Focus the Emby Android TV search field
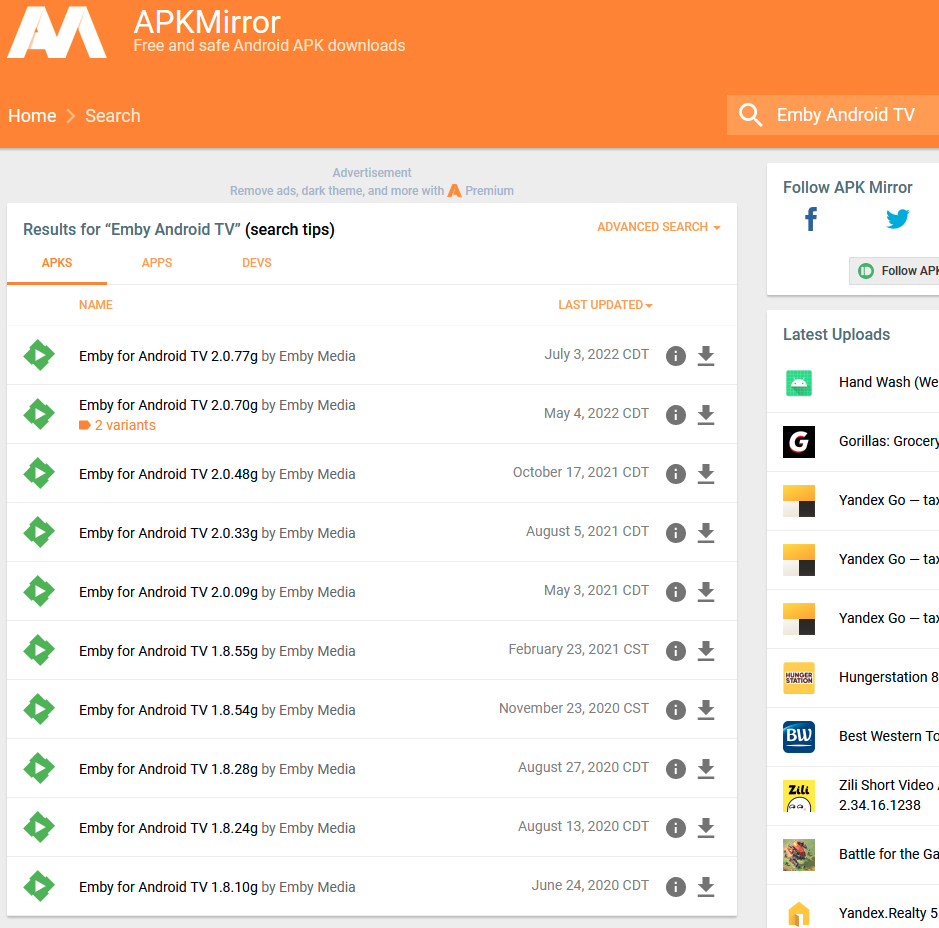Image resolution: width=939 pixels, height=928 pixels. coord(846,115)
